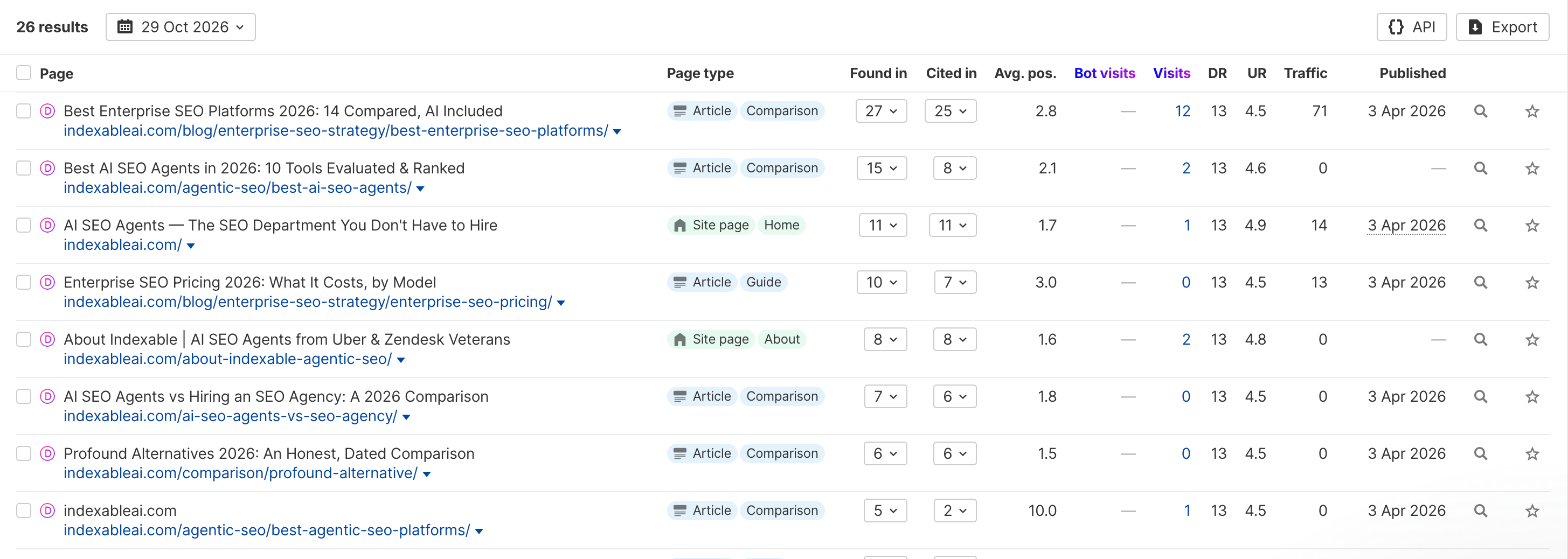
Task: Toggle the select-all checkbox in Page header
Action: coord(24,73)
